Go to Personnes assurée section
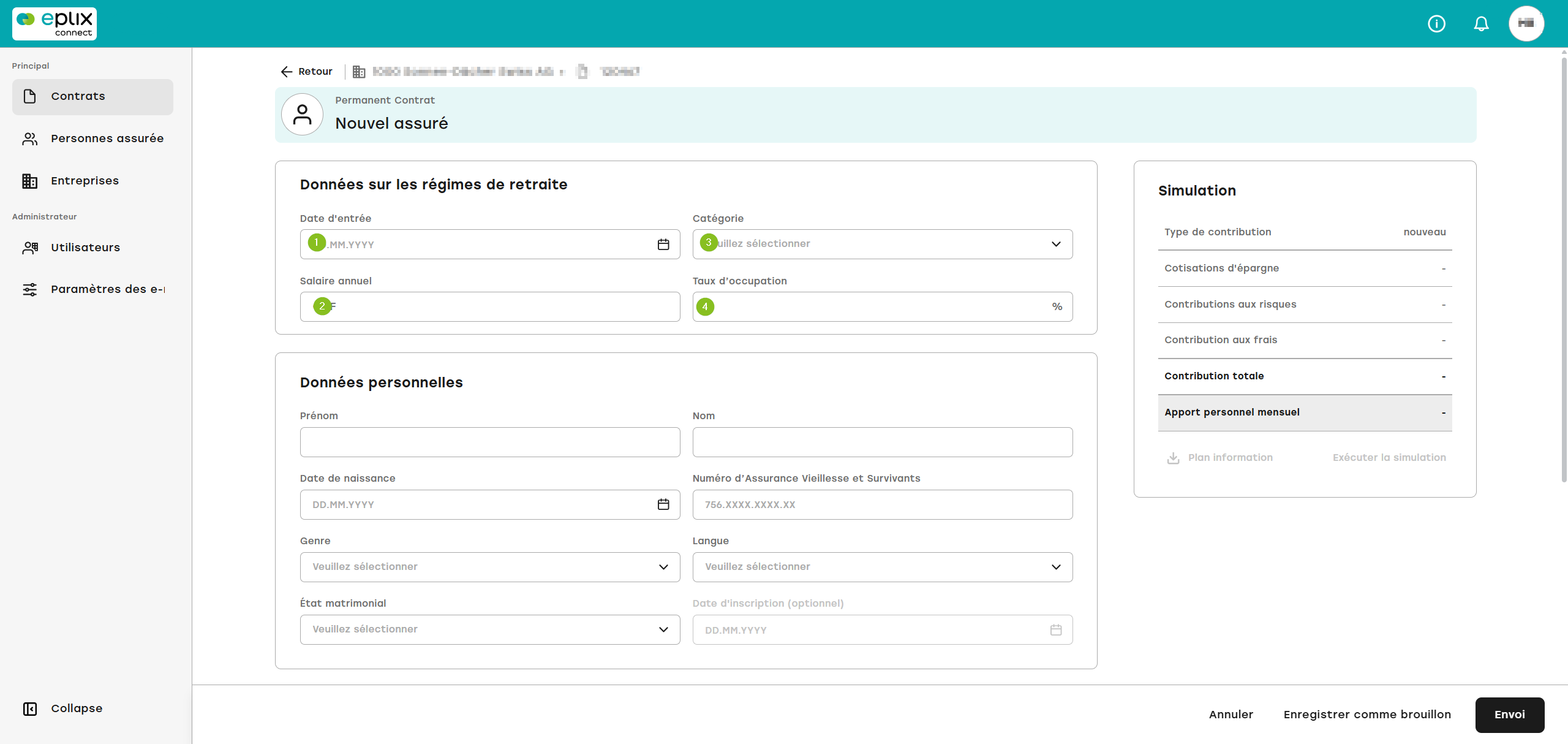Viewport: 1568px width, 744px height. pyautogui.click(x=92, y=139)
